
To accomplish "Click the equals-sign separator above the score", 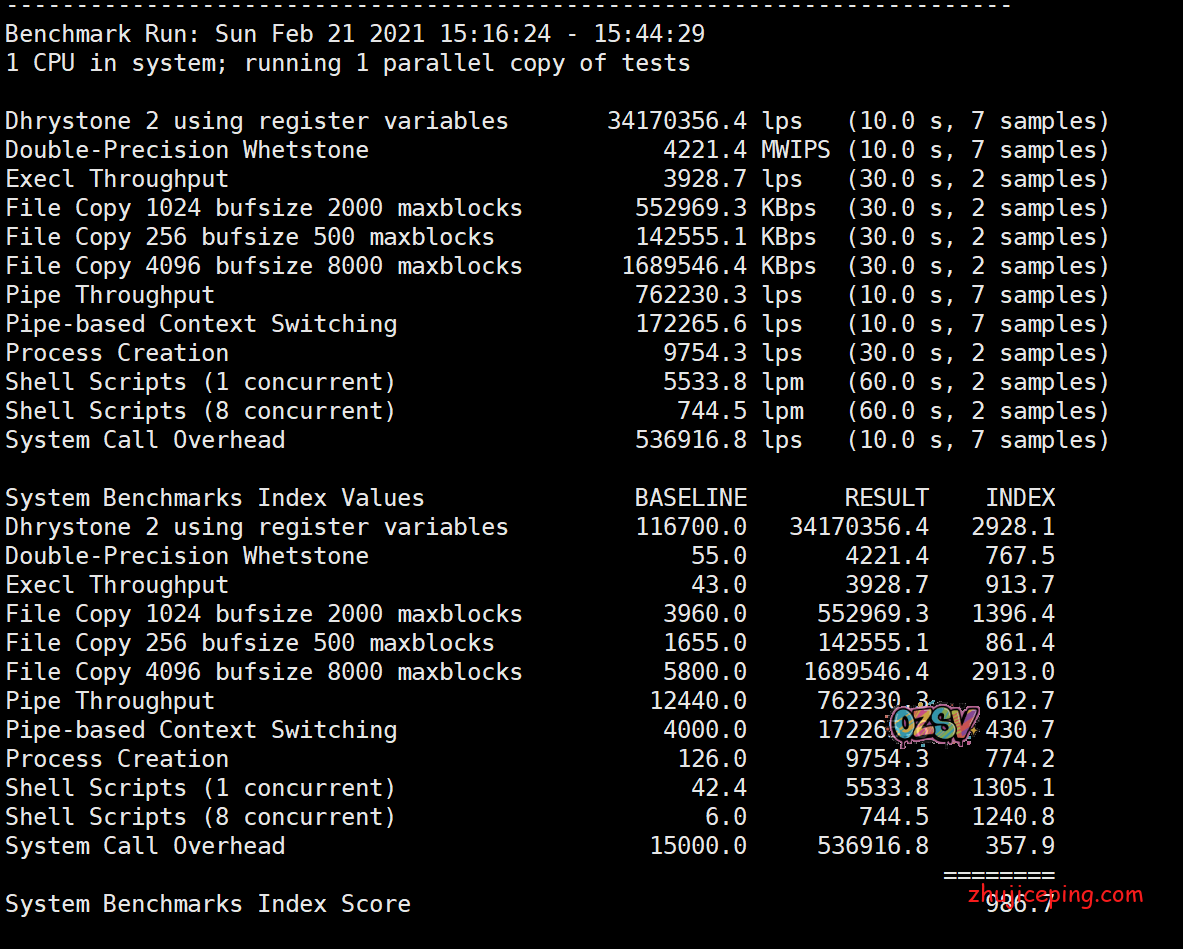I will (x=998, y=875).
